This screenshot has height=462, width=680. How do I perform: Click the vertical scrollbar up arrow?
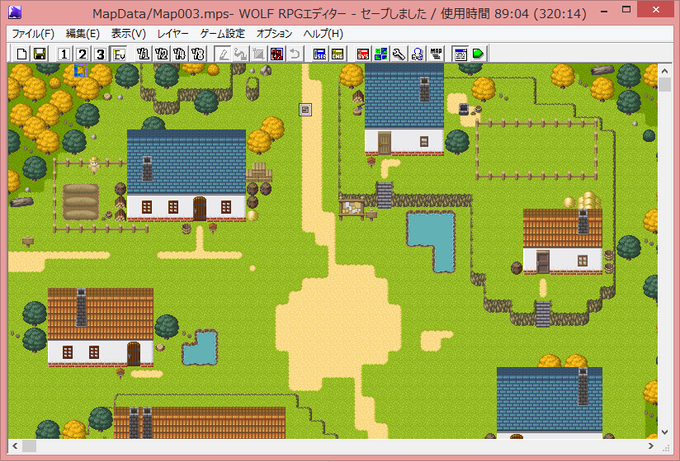pyautogui.click(x=665, y=70)
